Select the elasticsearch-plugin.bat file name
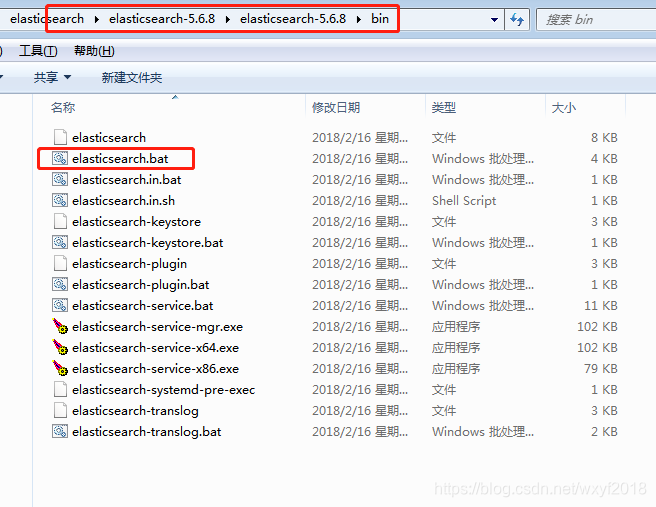Image resolution: width=656 pixels, height=507 pixels. click(x=141, y=284)
